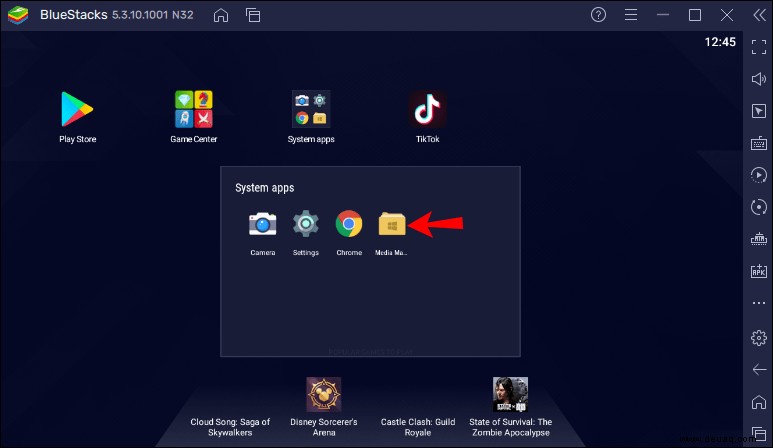Expand the three-dots more options in sidebar
This screenshot has width=773, height=448.
point(759,303)
